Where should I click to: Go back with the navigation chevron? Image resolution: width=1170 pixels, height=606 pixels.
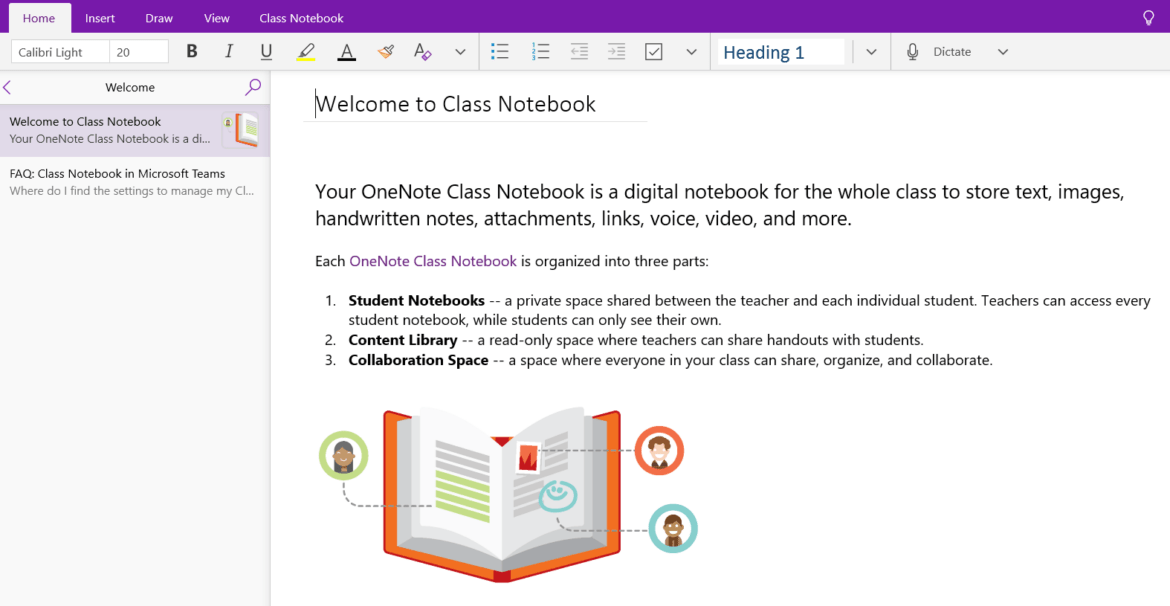tap(7, 87)
